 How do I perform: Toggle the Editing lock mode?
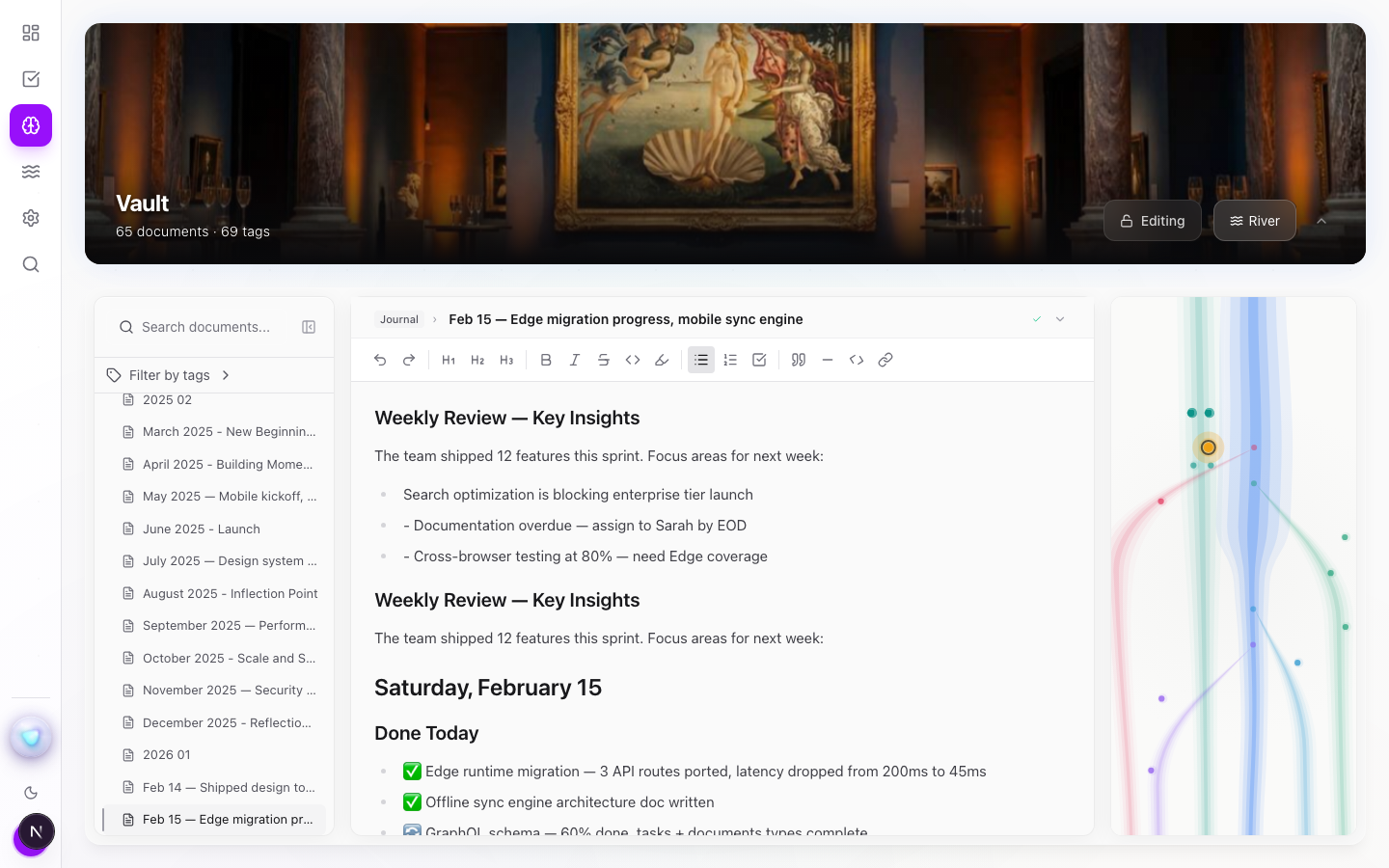[x=1152, y=221]
